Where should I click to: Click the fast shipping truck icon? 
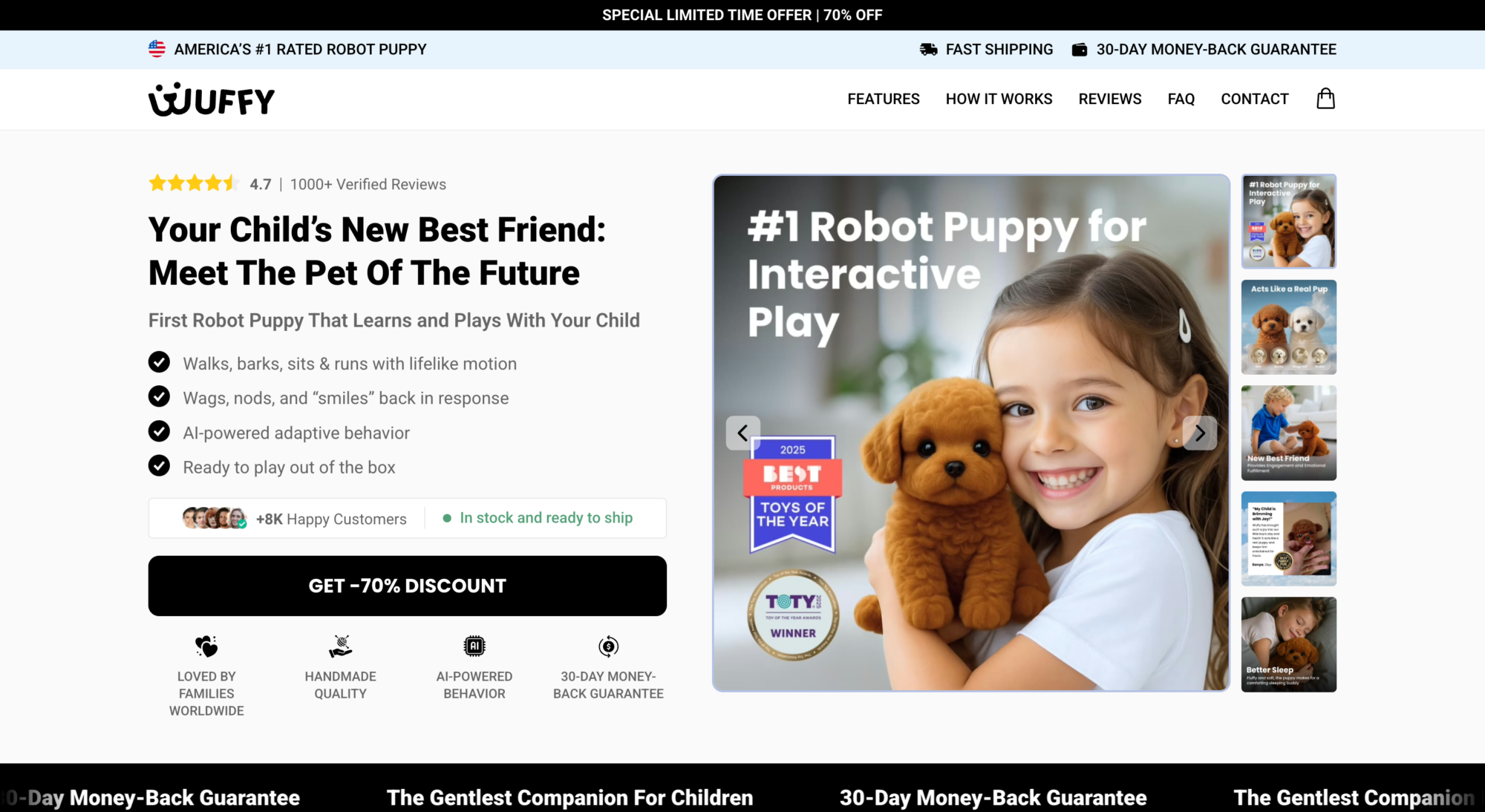(x=928, y=50)
